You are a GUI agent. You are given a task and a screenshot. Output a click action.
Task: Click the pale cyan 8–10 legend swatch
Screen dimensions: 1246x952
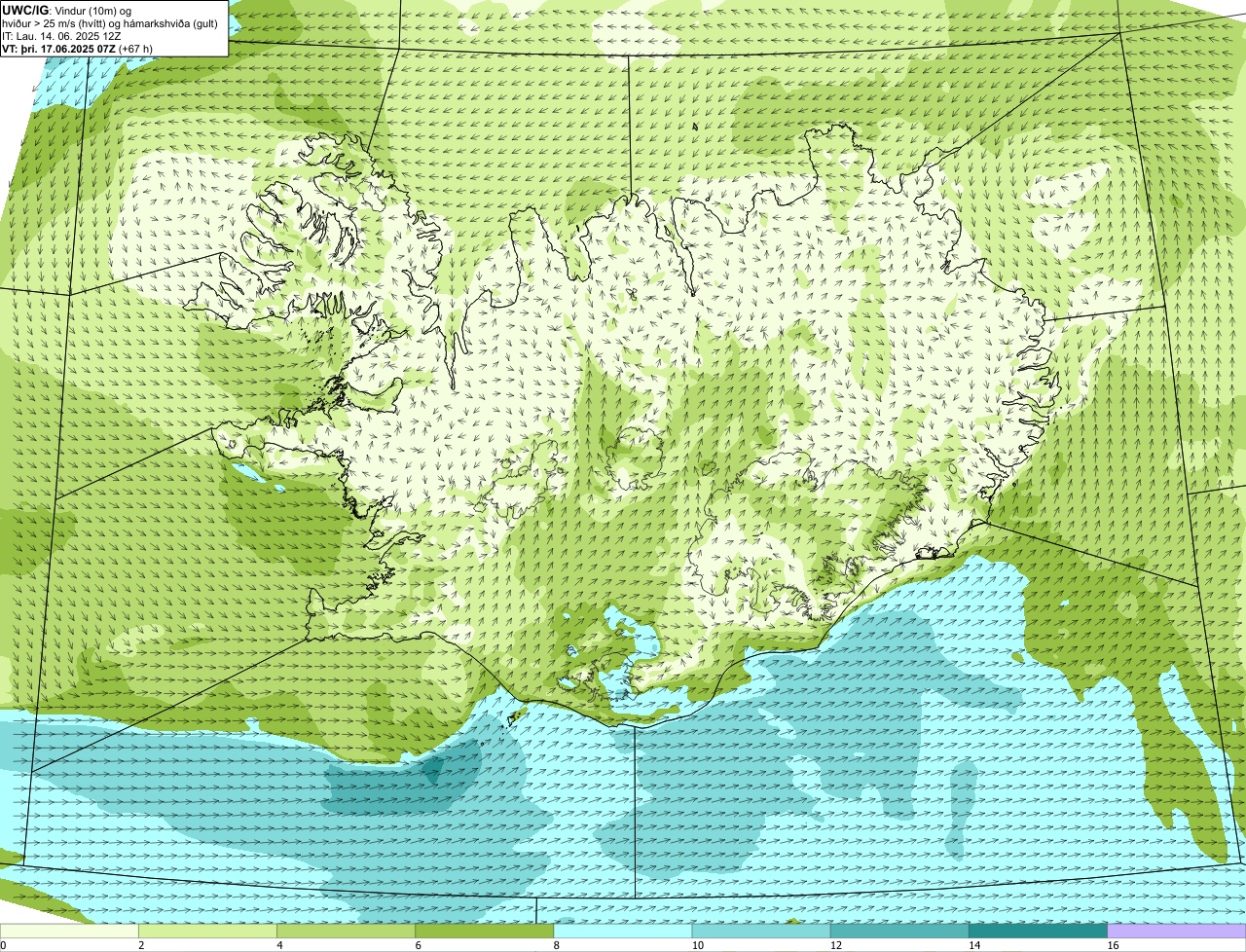tap(623, 931)
